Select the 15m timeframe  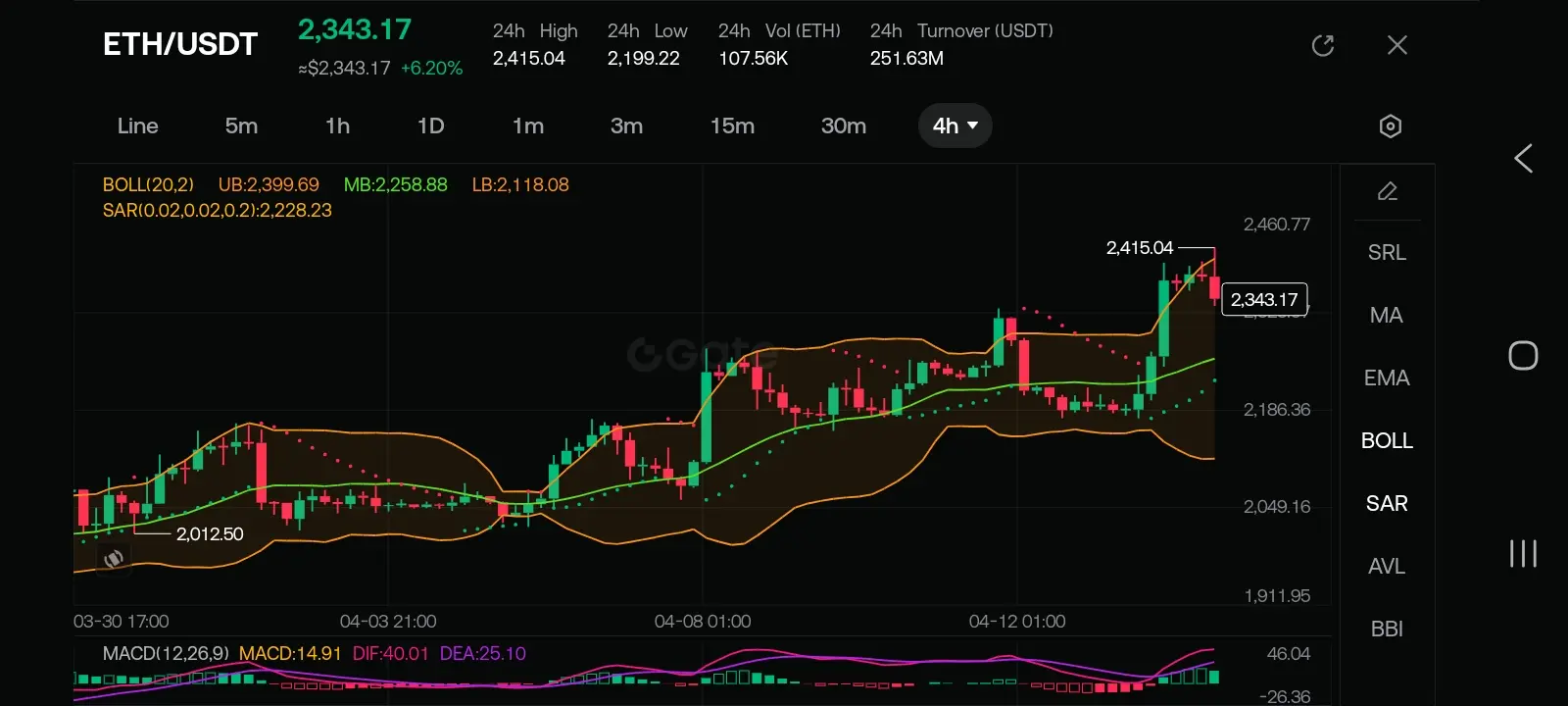pos(733,126)
